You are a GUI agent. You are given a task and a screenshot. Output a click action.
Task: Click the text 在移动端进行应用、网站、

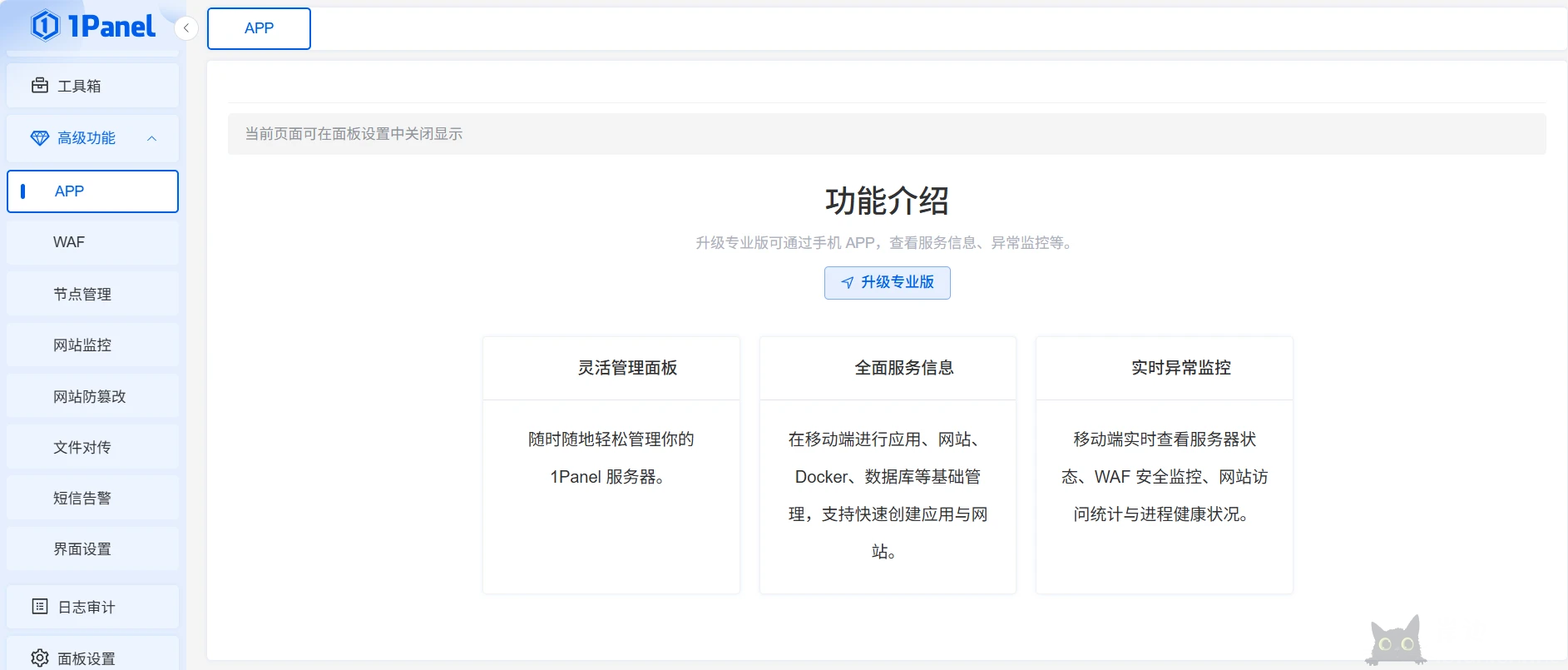coord(888,439)
